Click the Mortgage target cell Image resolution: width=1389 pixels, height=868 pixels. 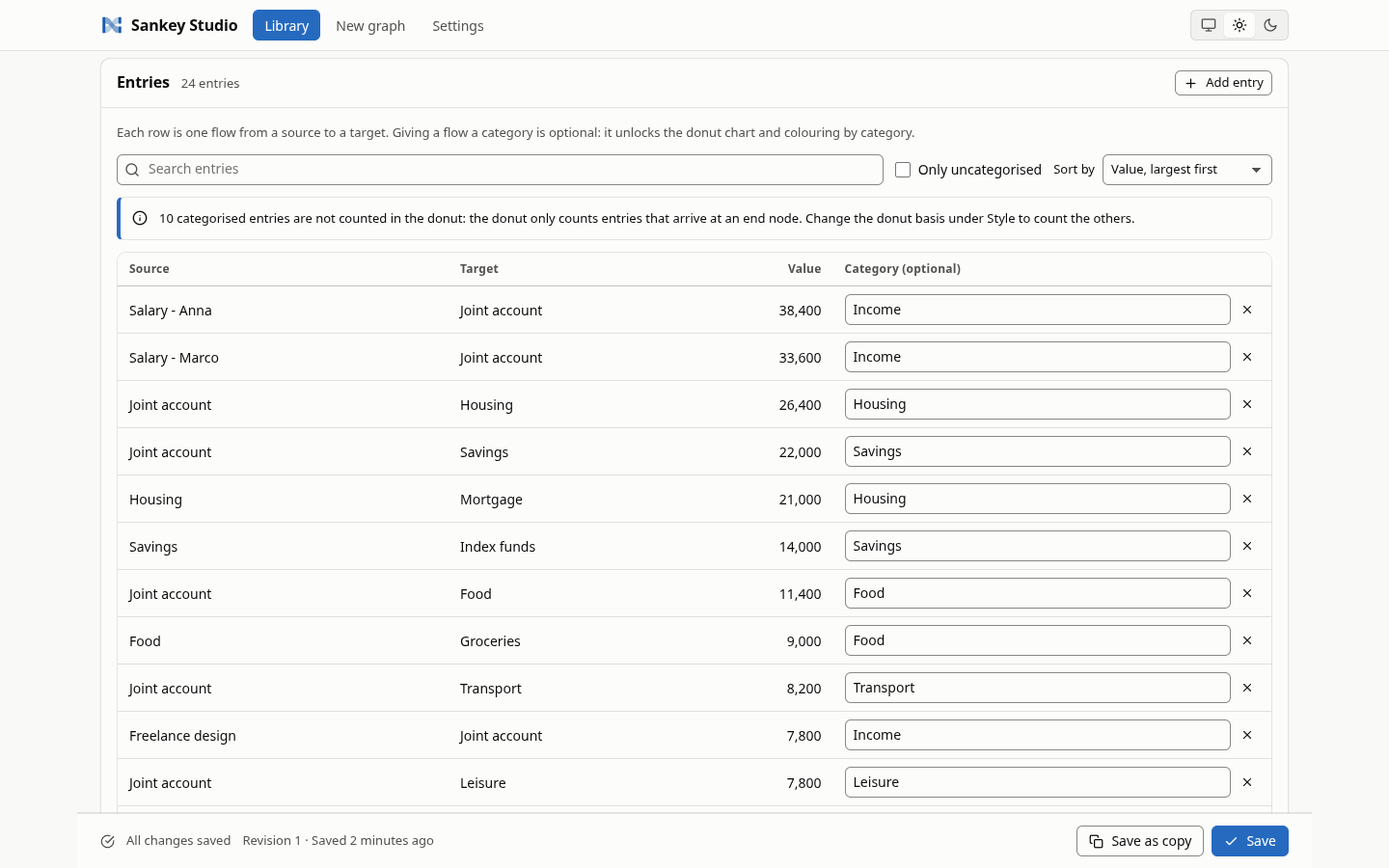(x=491, y=500)
